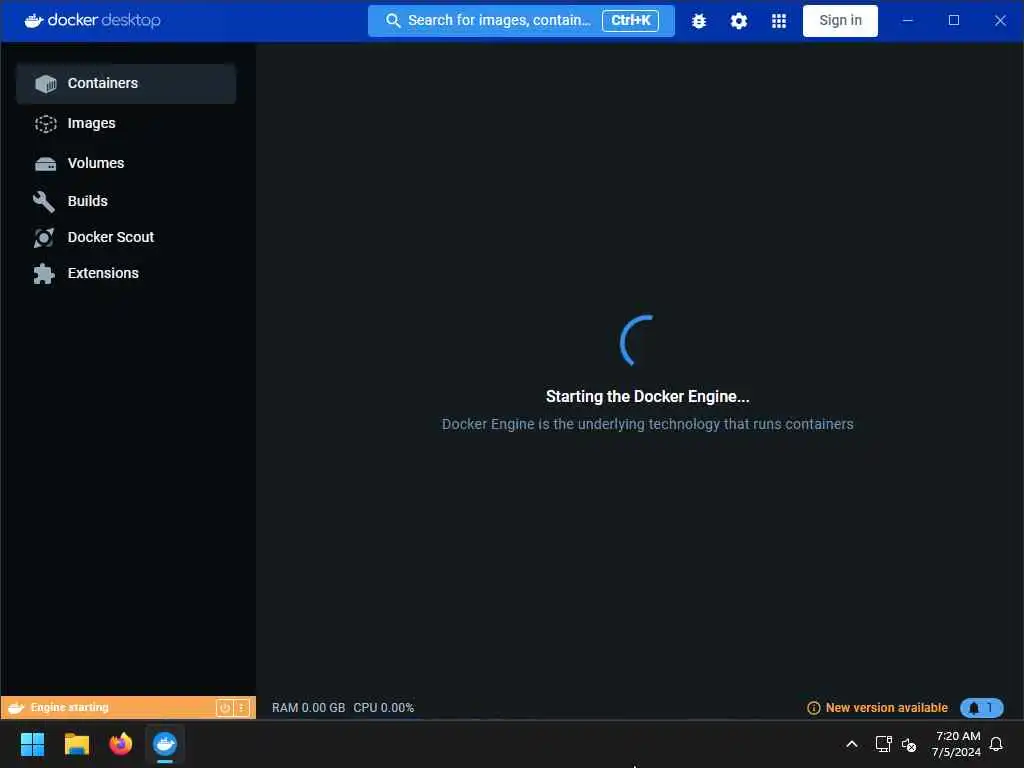This screenshot has height=768, width=1024.
Task: Click the info icon beside New version
Action: point(814,708)
